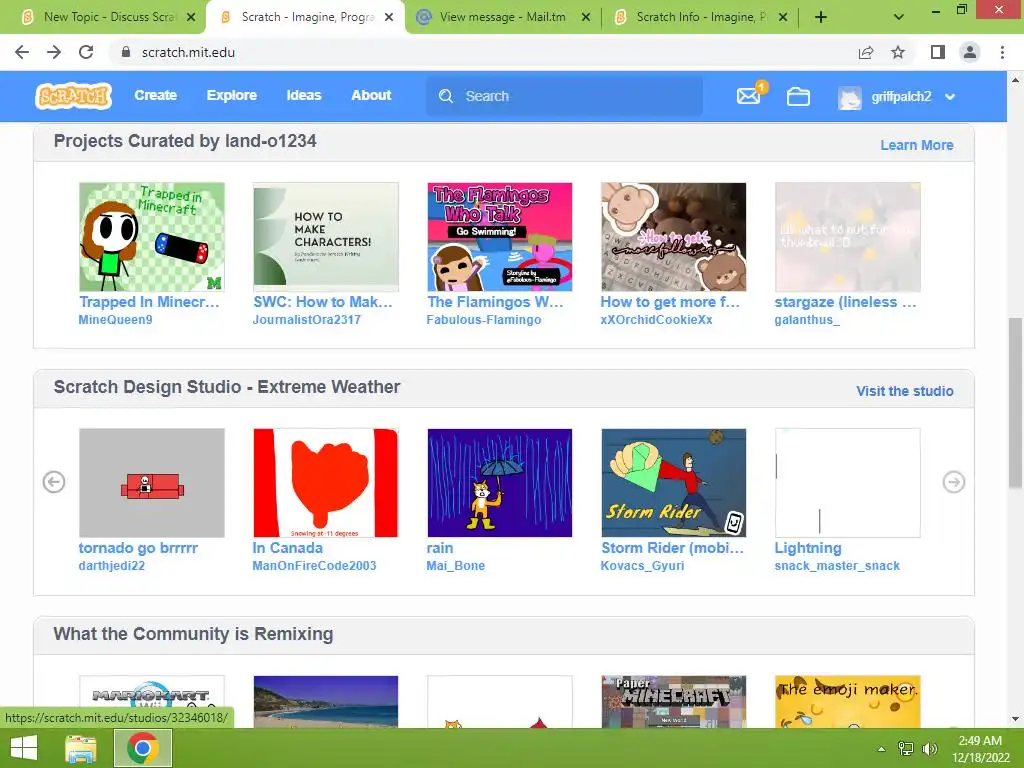Open File Explorer from taskbar

pos(80,748)
